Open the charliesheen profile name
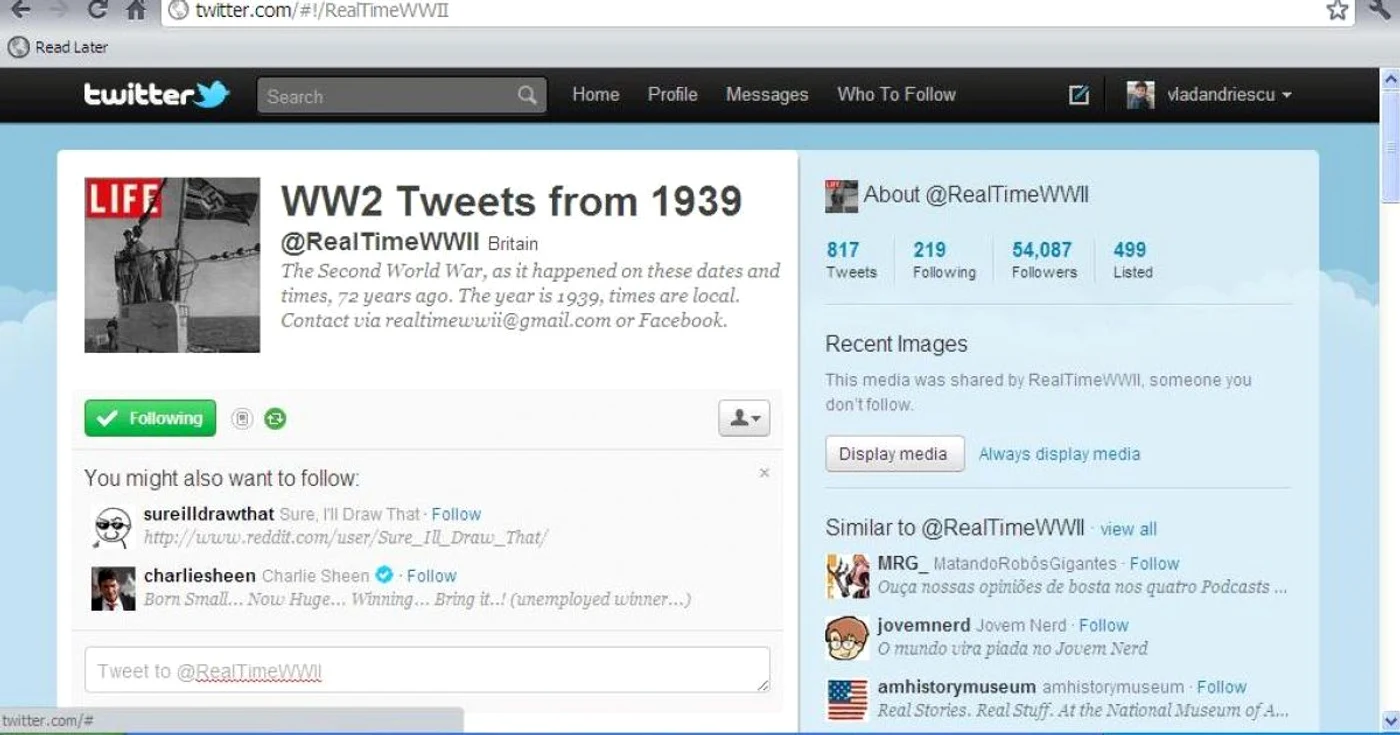 (x=200, y=576)
